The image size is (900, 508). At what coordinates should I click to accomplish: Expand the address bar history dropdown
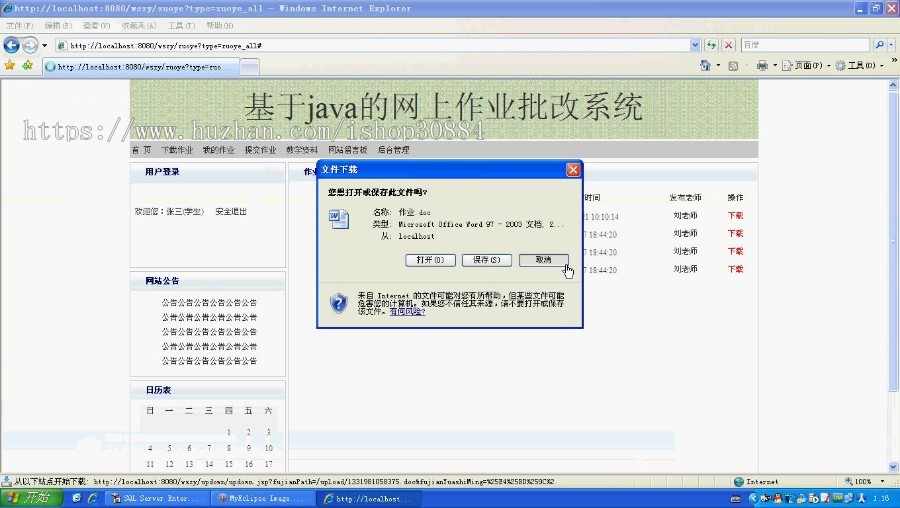point(695,45)
